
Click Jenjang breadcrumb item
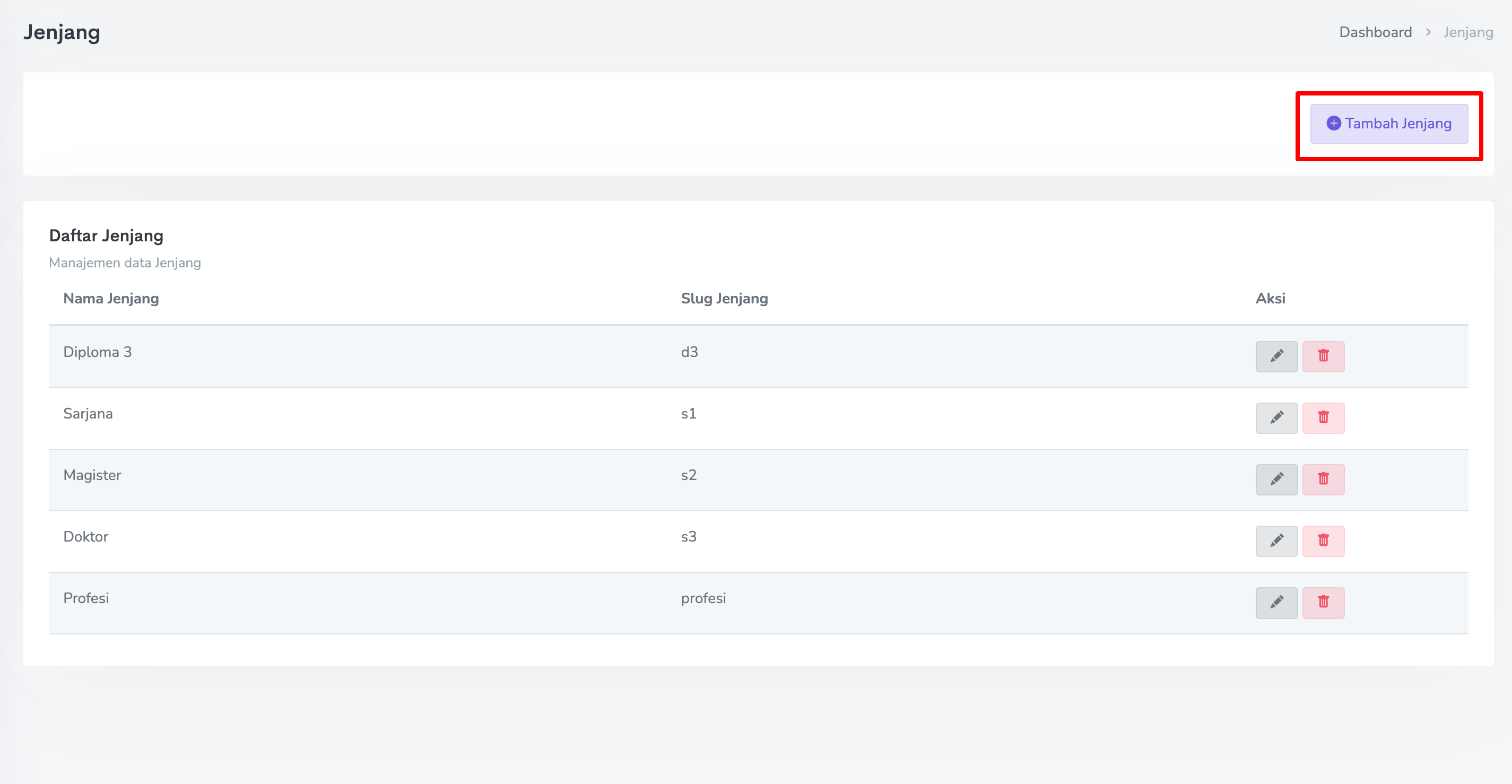tap(1467, 32)
